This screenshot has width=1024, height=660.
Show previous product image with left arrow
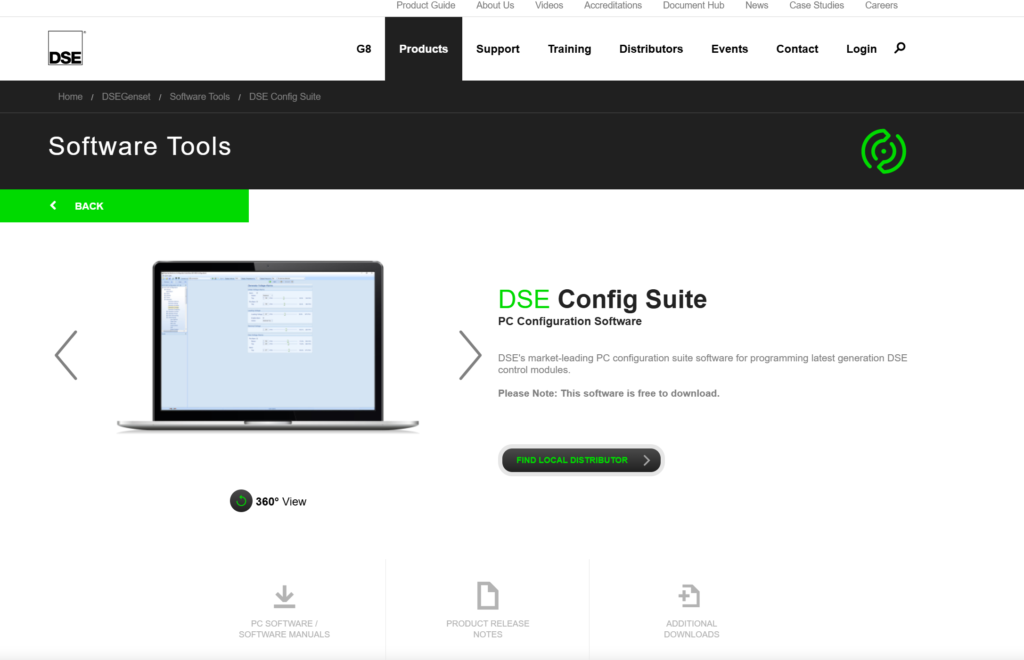[x=66, y=355]
